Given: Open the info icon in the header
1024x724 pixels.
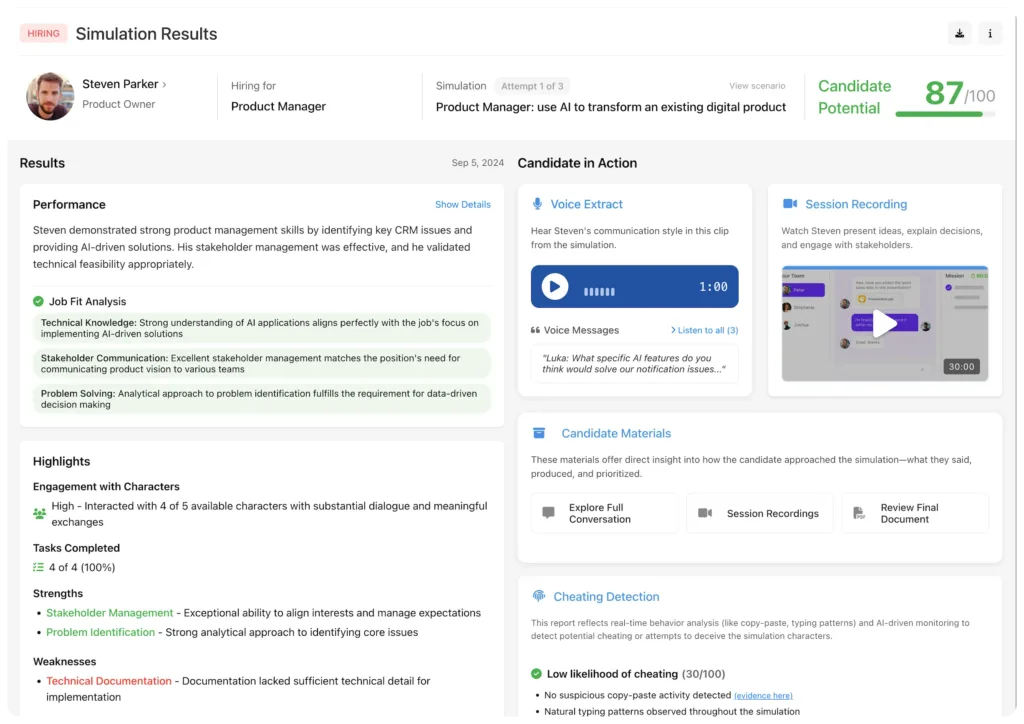Looking at the screenshot, I should pos(990,33).
